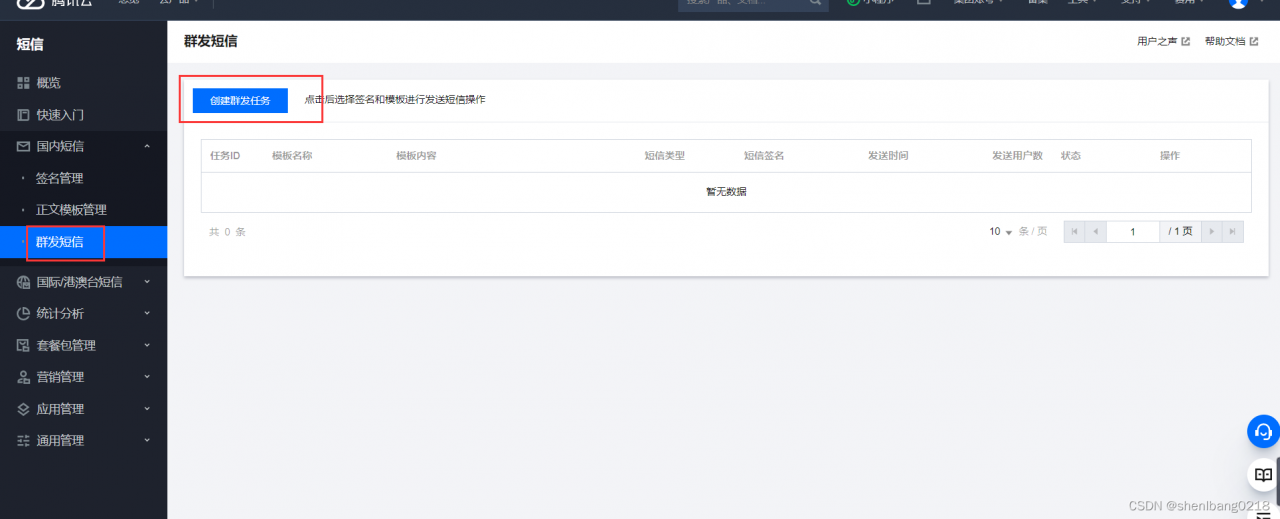Screen dimensions: 1280x519
Task: Click the 暂无数据 empty table message
Action: (x=726, y=191)
